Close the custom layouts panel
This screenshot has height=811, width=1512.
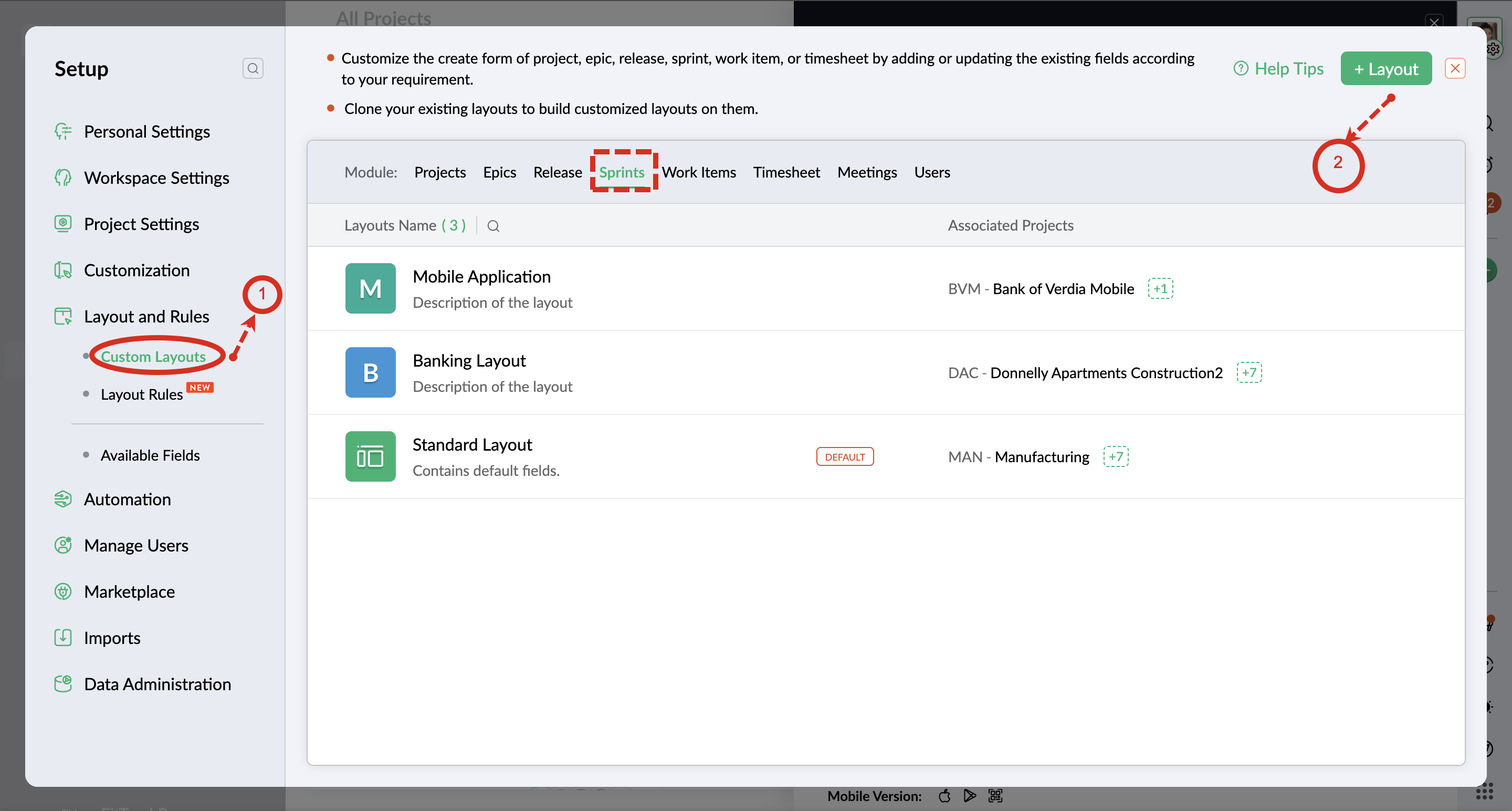1455,69
